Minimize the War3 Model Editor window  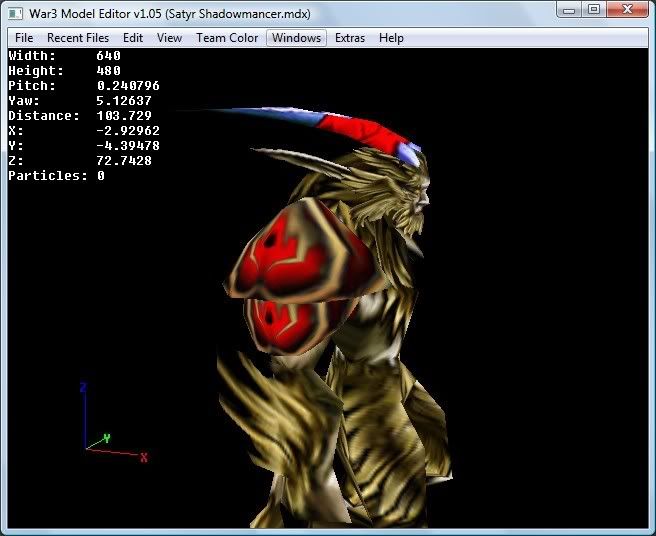(569, 10)
